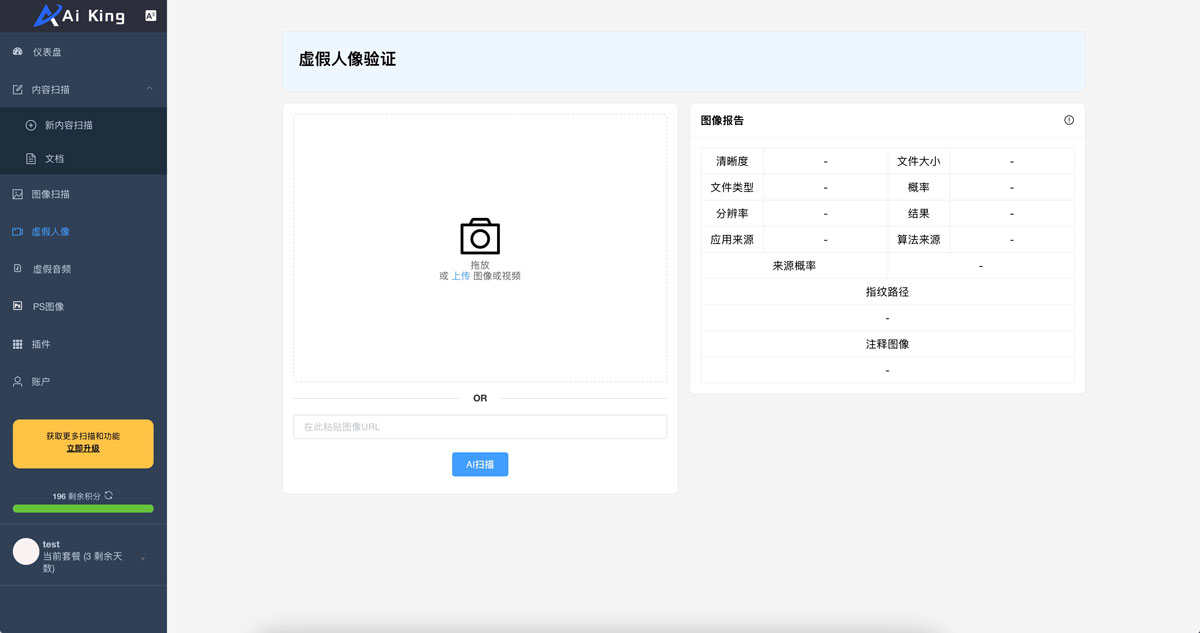Viewport: 1200px width, 633px height.
Task: Click the OR divider label
Action: click(x=480, y=398)
